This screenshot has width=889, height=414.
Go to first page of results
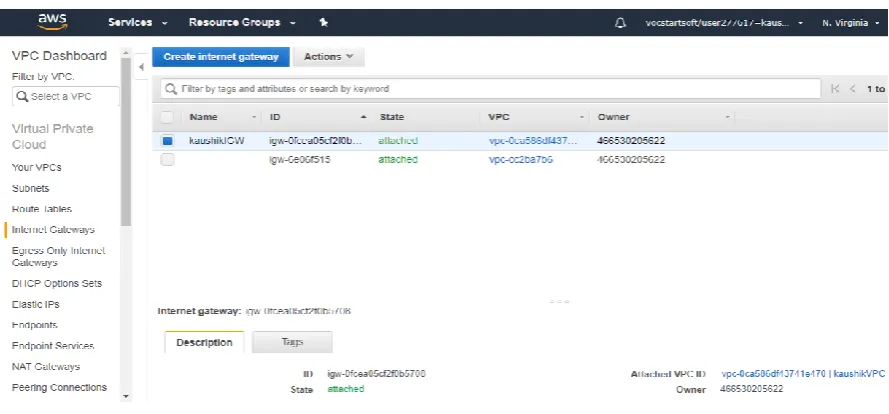tap(835, 88)
